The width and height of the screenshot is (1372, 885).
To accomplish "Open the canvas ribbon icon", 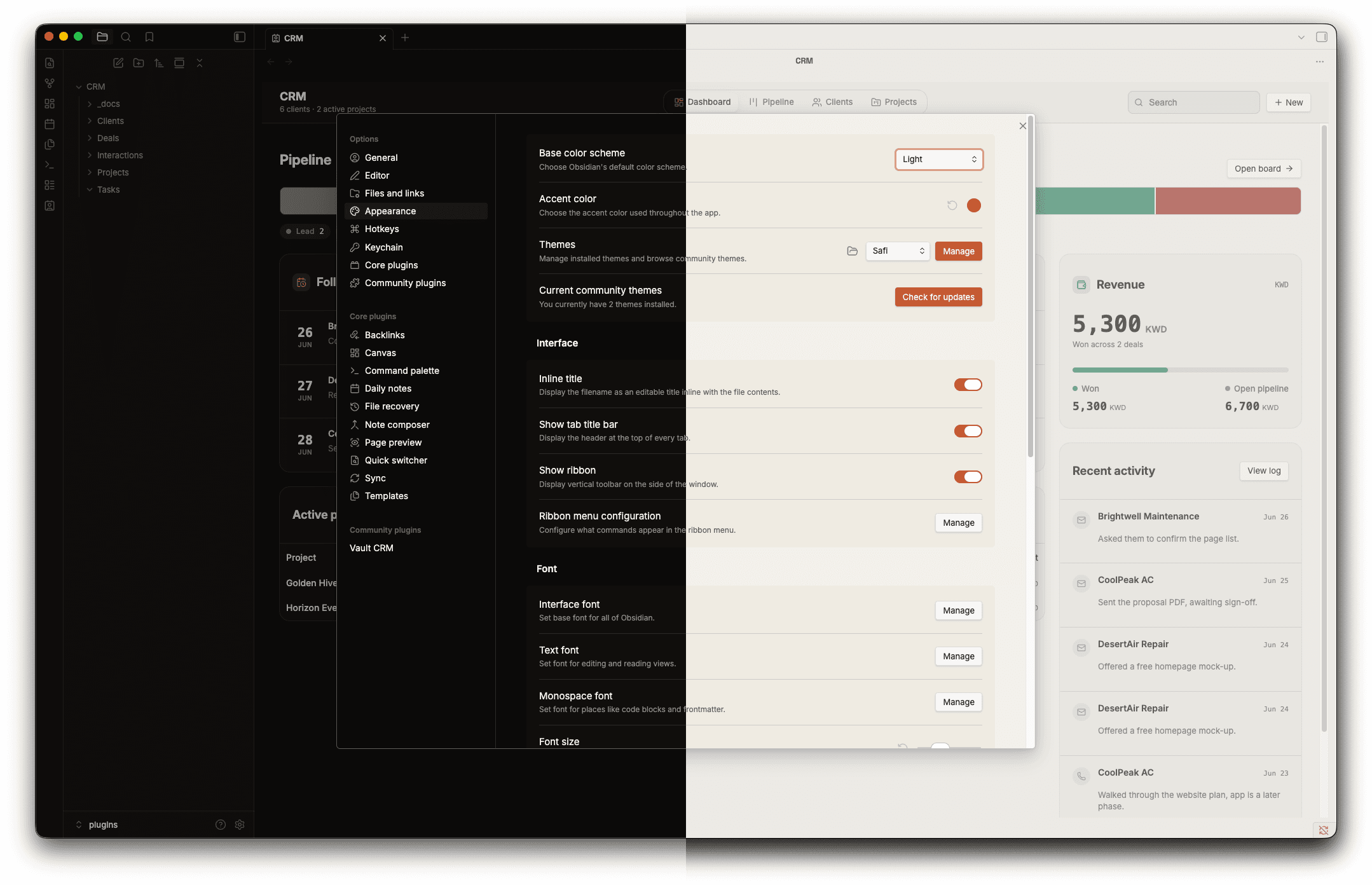I will (50, 104).
